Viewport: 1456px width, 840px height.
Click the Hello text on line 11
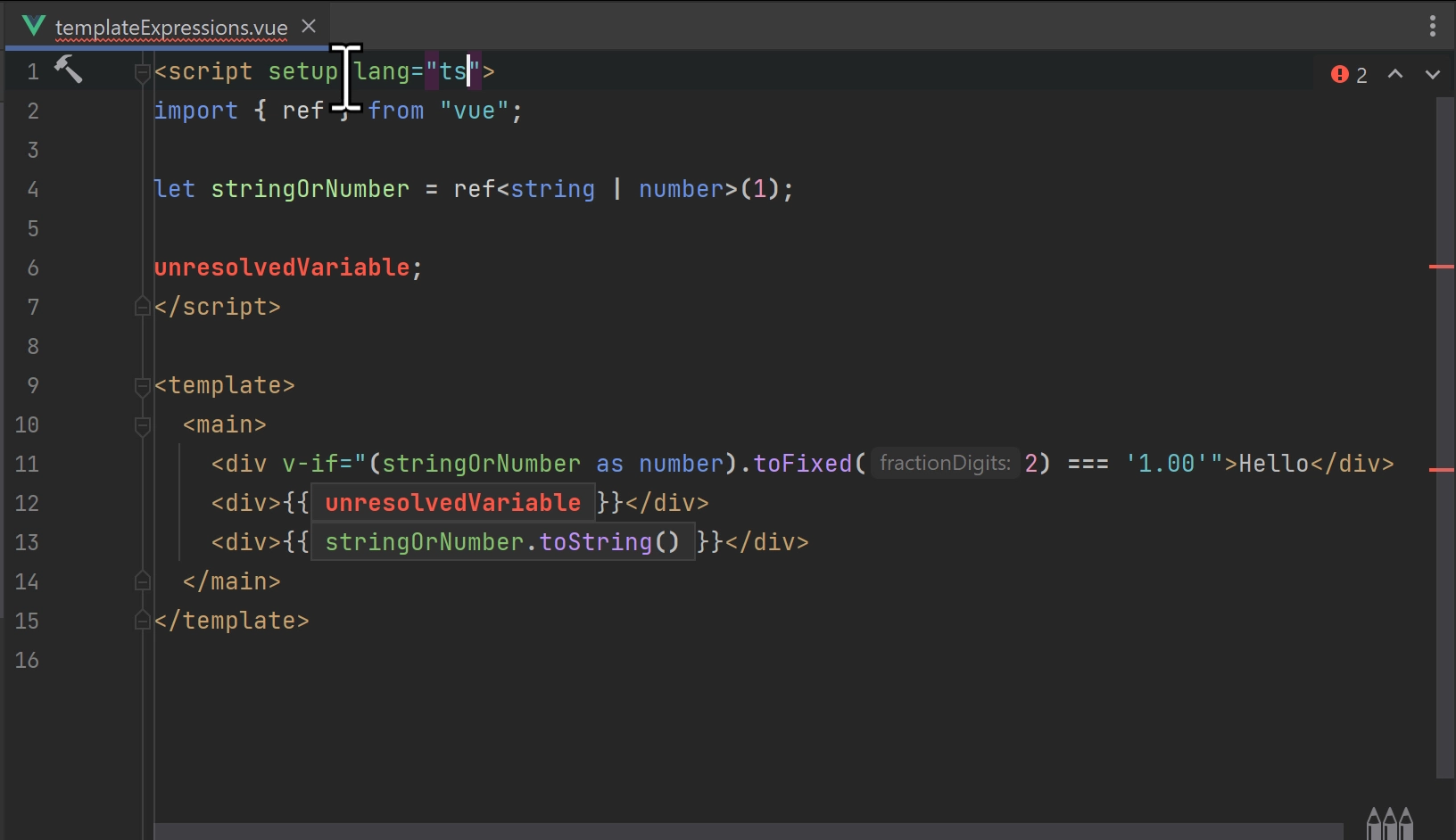(x=1274, y=464)
